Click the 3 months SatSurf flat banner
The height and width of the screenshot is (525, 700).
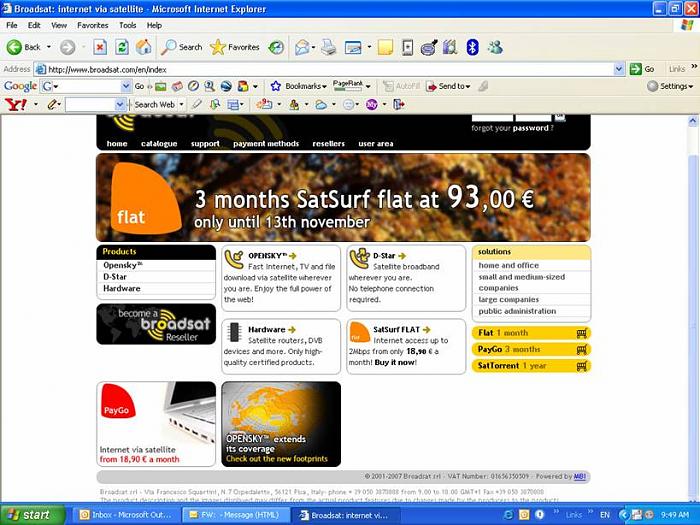343,197
